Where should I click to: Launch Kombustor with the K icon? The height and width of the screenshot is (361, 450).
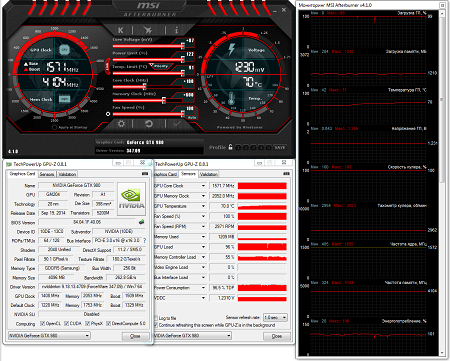[x=121, y=30]
